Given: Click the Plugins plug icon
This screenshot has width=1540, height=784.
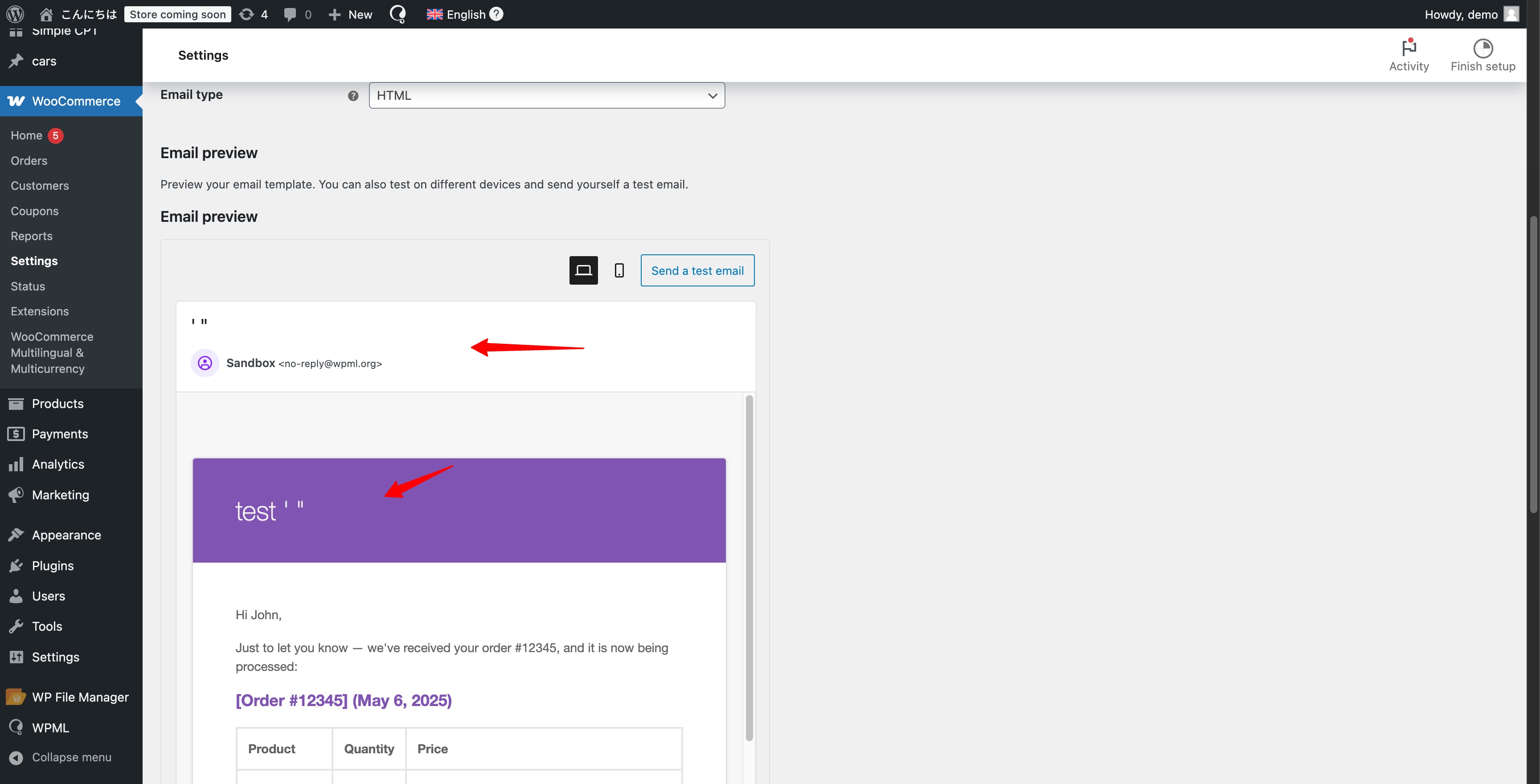Looking at the screenshot, I should (16, 565).
